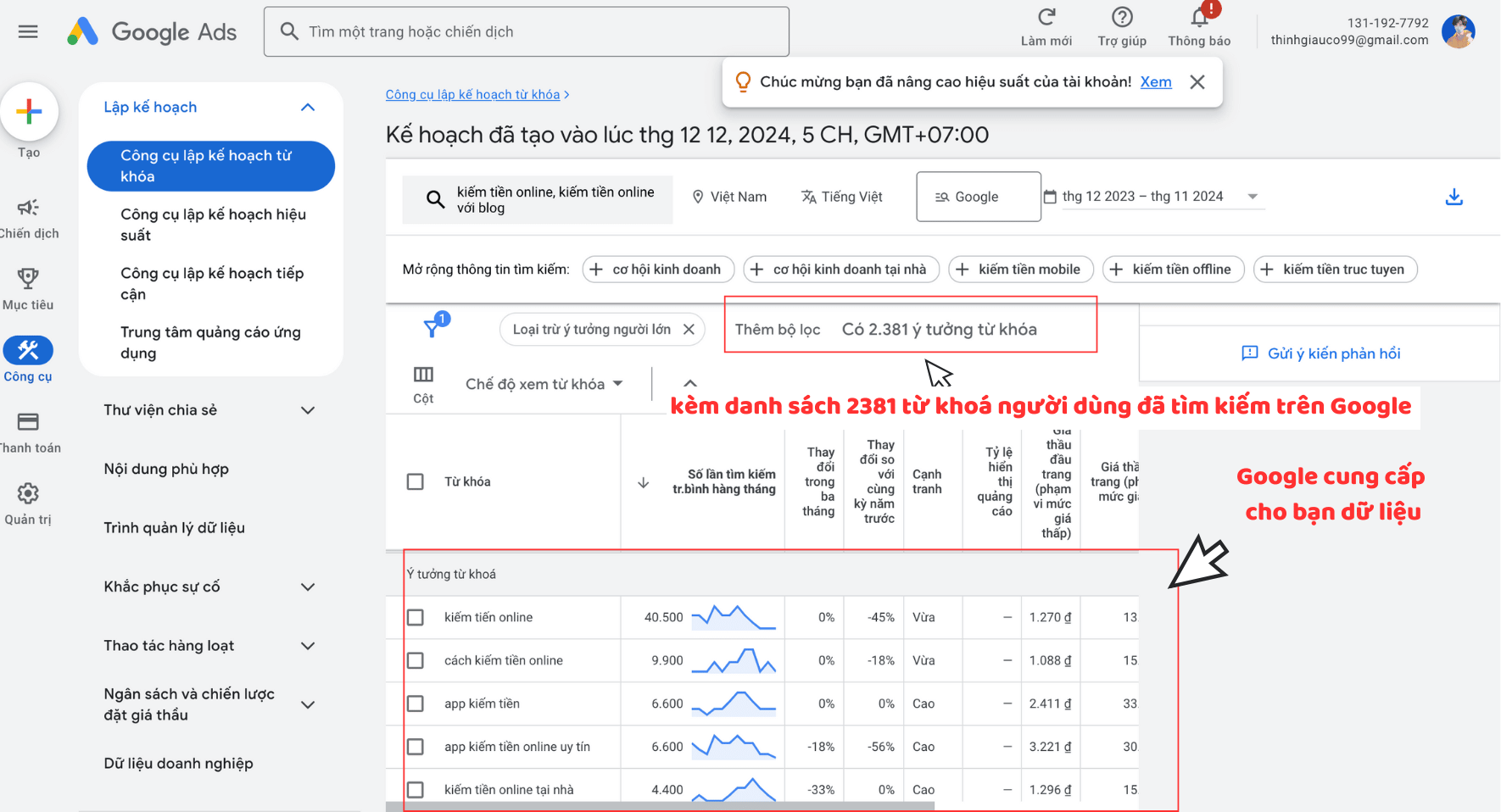Image resolution: width=1501 pixels, height=812 pixels.
Task: Open Trình quản lý dữ liệu
Action: (174, 528)
